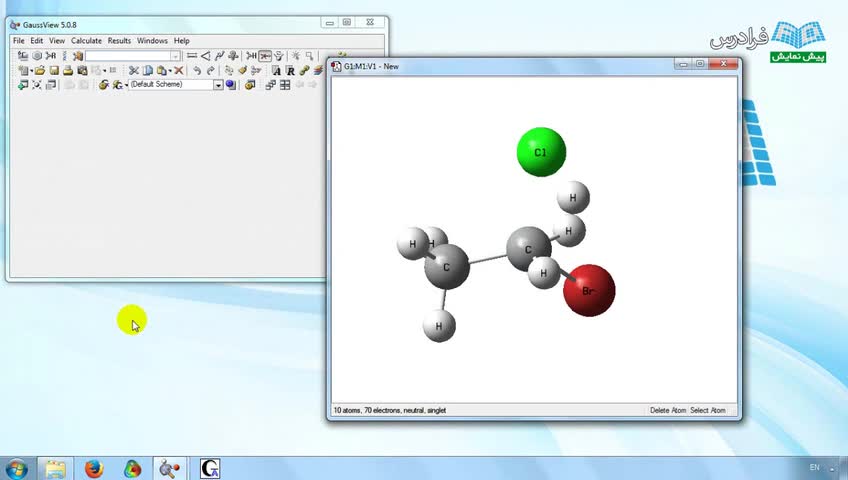
Task: Activate the Invert About Atom tool
Action: pyautogui.click(x=279, y=56)
